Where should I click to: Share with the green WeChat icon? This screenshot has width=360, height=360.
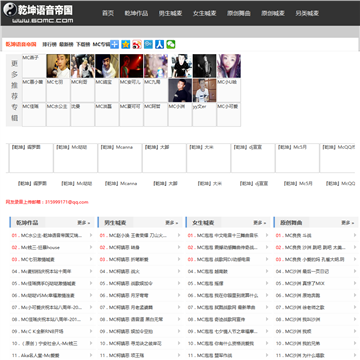pyautogui.click(x=171, y=44)
